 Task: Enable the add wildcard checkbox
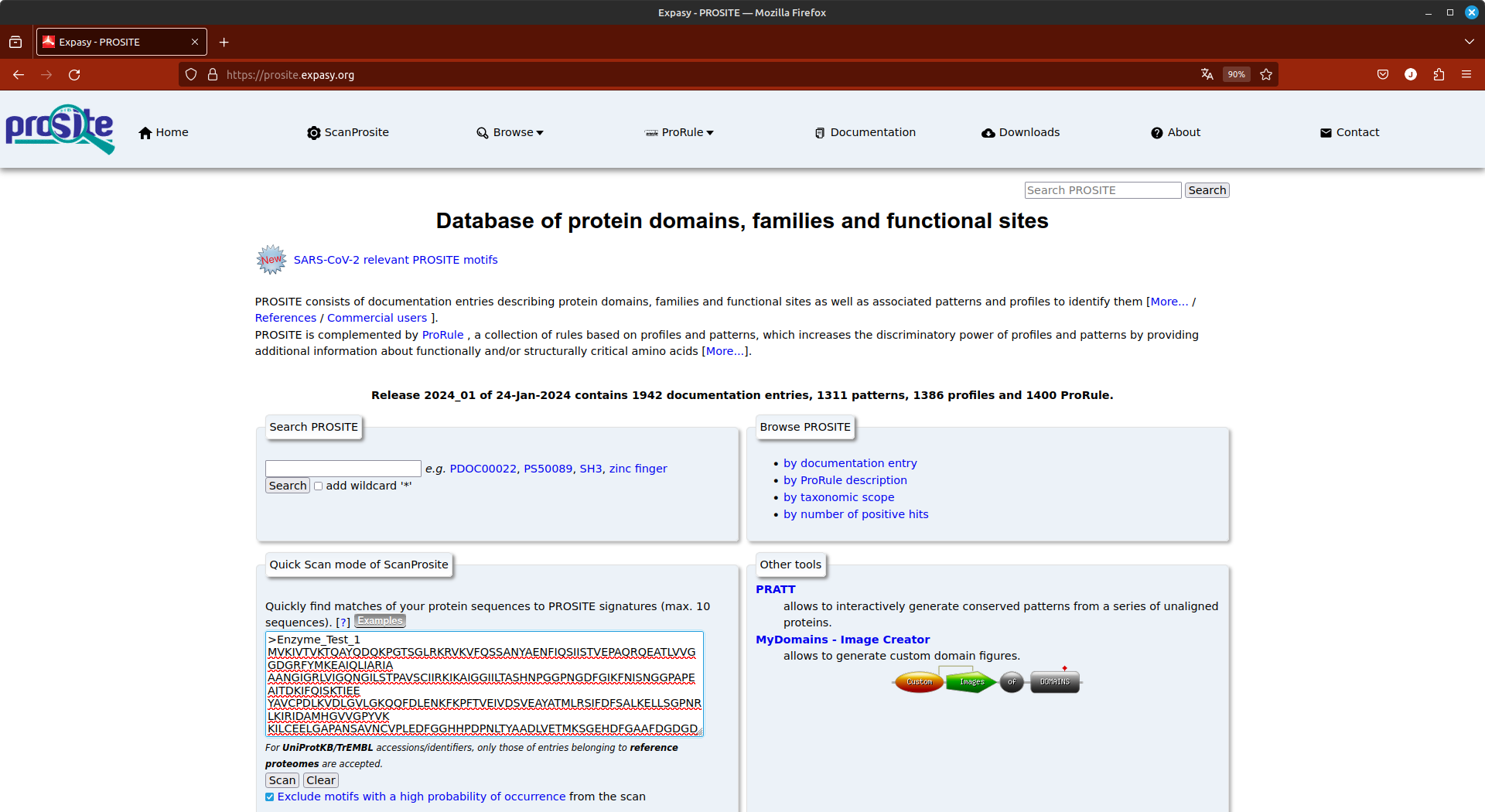pyautogui.click(x=318, y=486)
